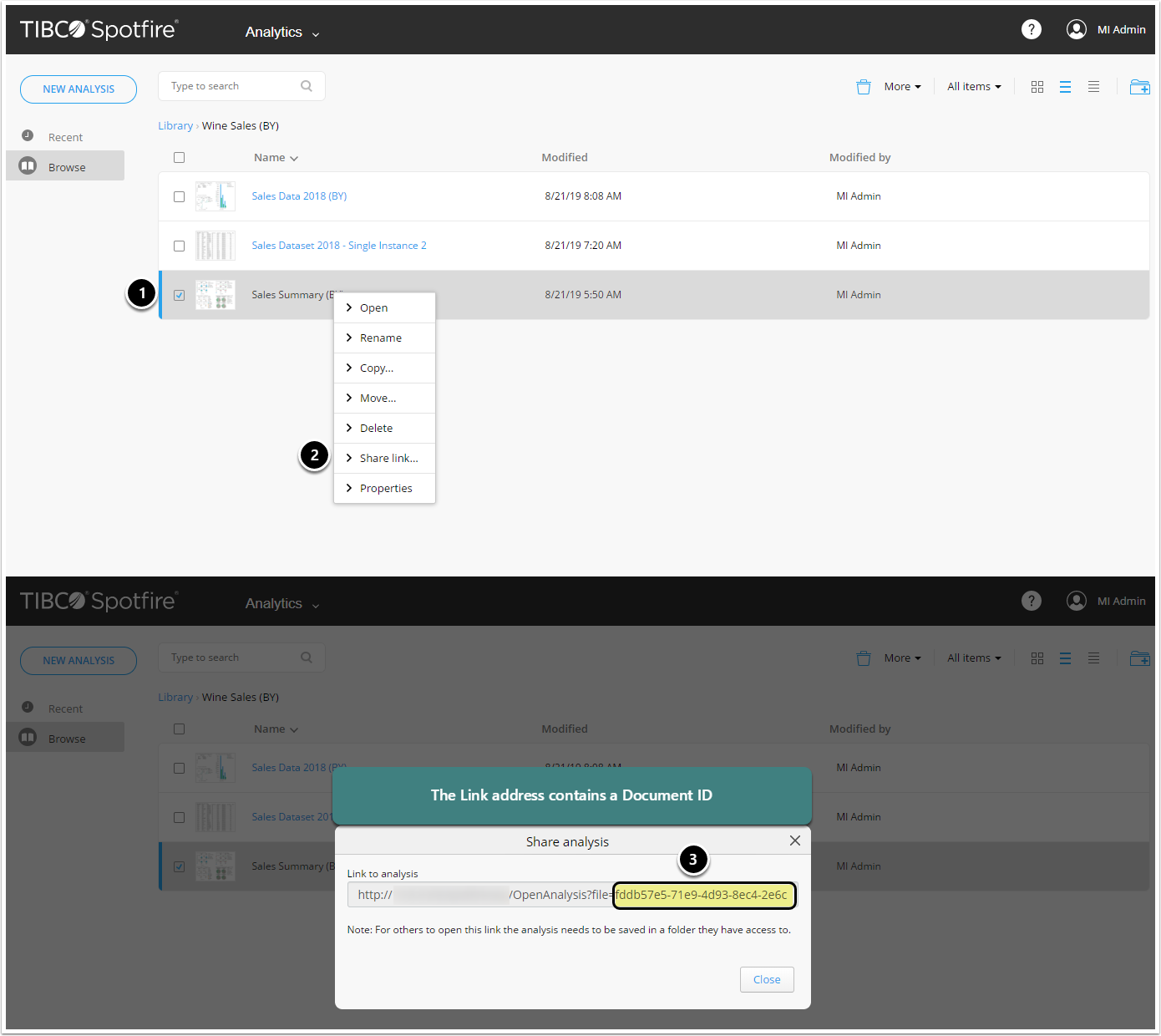Click new folder icon in the undimmed toolbar
The width and height of the screenshot is (1161, 1036).
tap(1139, 87)
